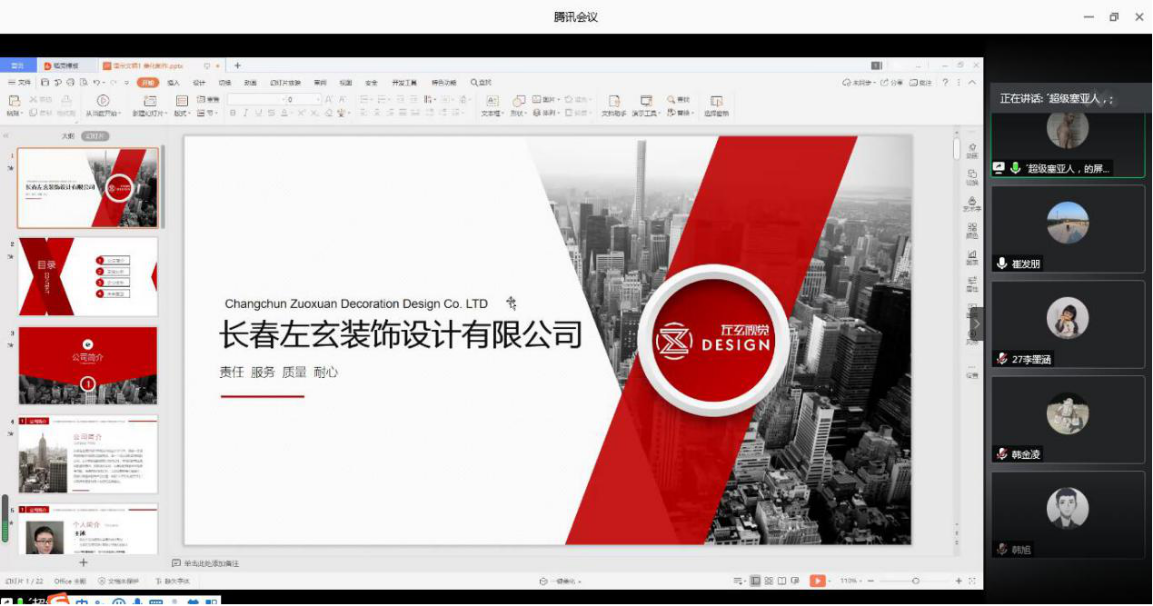Screen dimensions: 1153x606
Task: Open the presentation tools icon
Action: point(646,101)
